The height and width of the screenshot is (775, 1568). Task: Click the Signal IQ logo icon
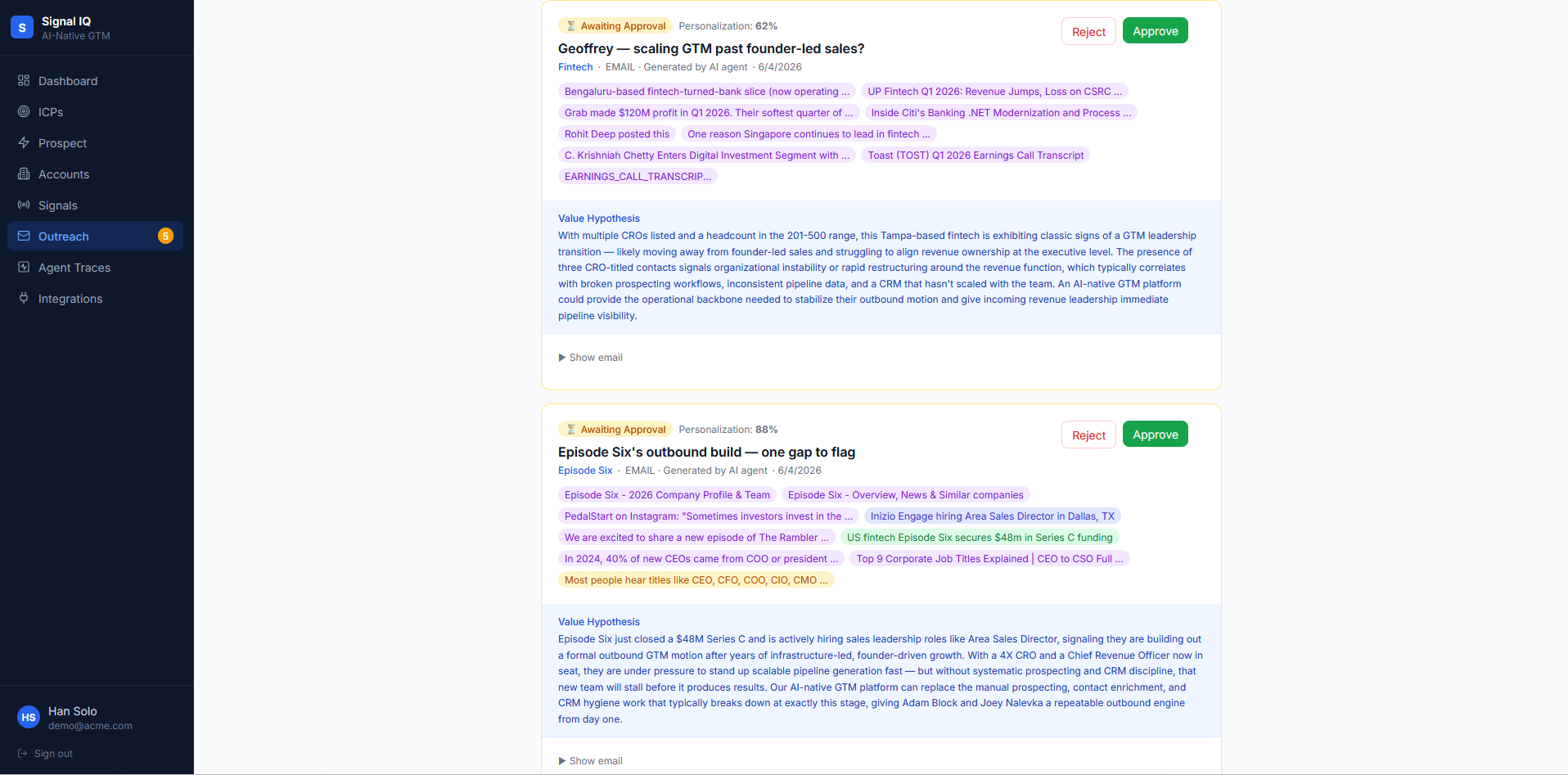pyautogui.click(x=22, y=27)
